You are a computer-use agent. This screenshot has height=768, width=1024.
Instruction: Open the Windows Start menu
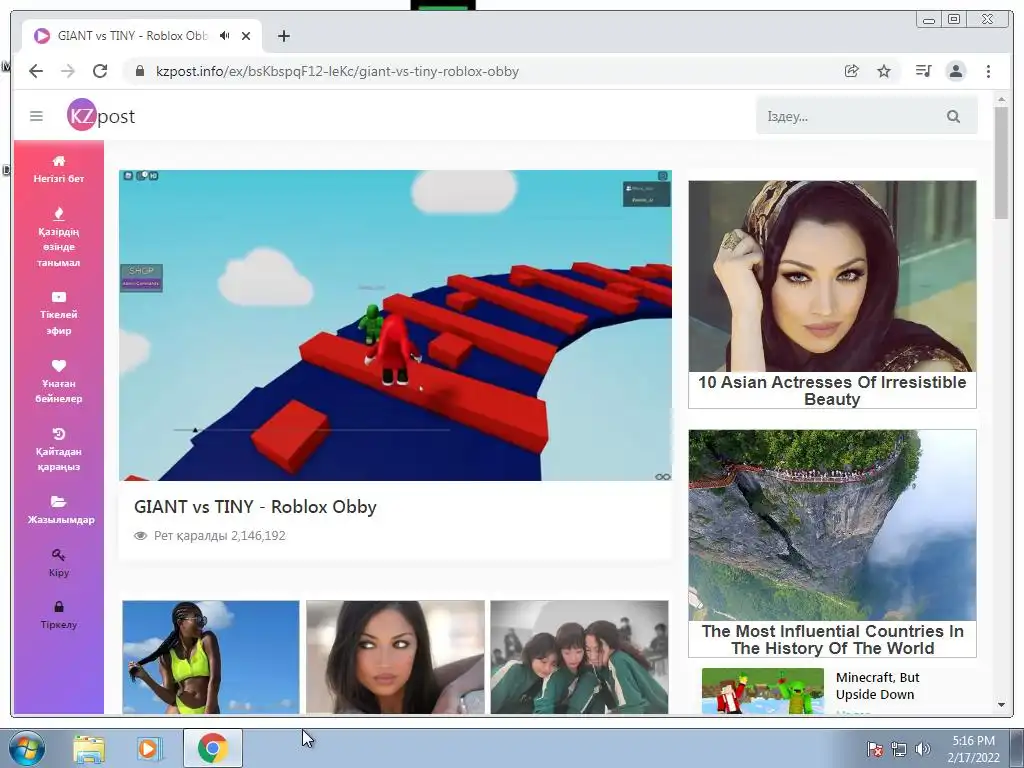tap(27, 748)
